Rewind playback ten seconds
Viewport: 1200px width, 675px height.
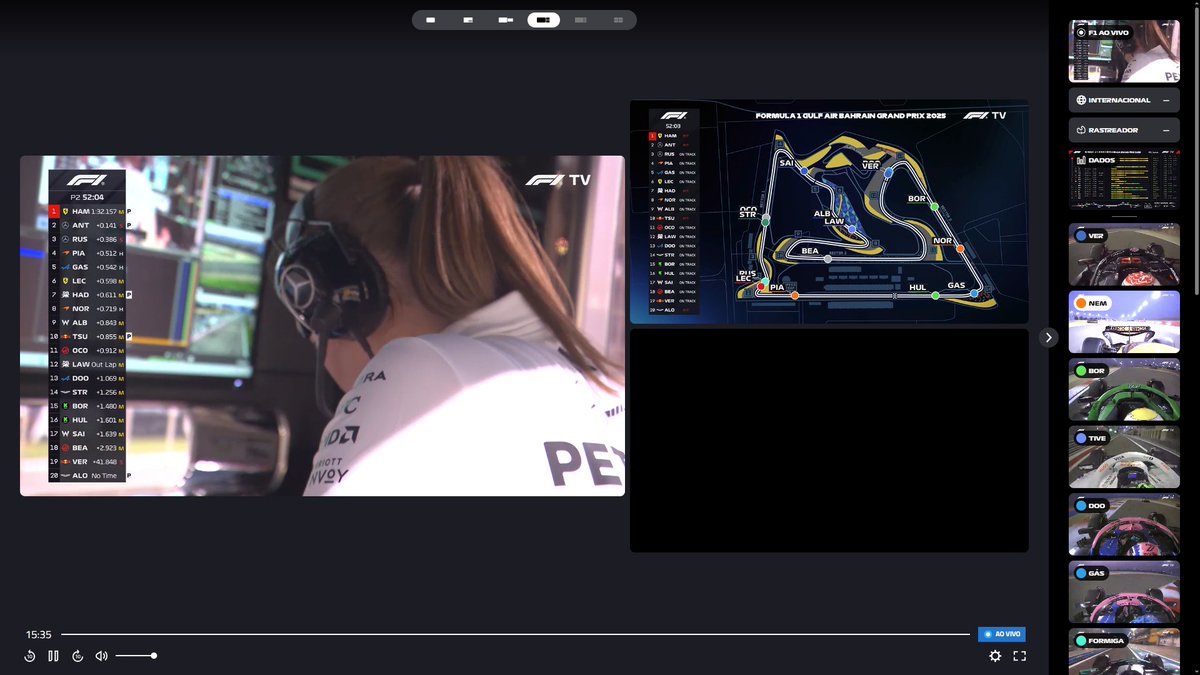[x=30, y=656]
